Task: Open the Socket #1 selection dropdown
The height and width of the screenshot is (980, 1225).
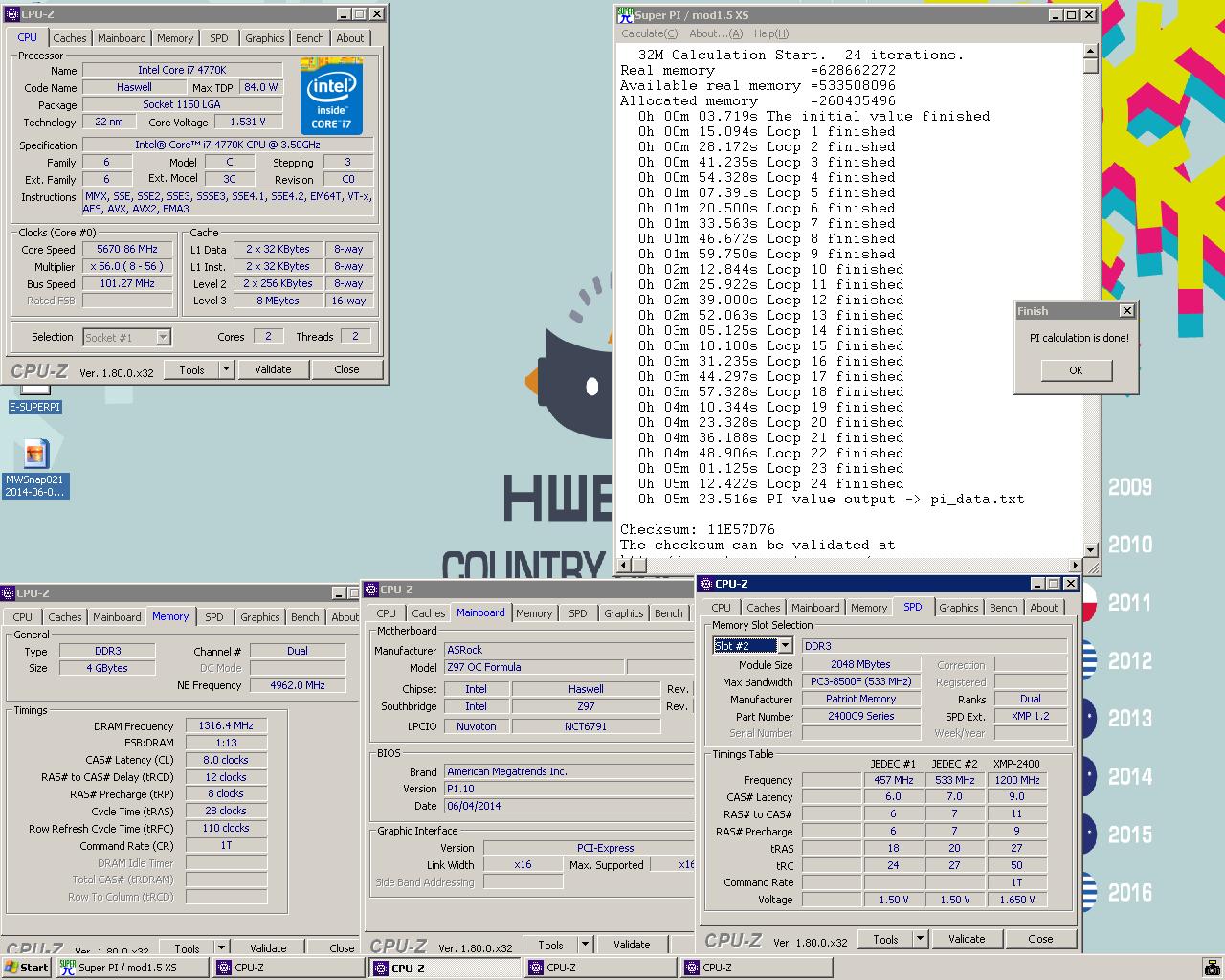Action: pos(163,337)
